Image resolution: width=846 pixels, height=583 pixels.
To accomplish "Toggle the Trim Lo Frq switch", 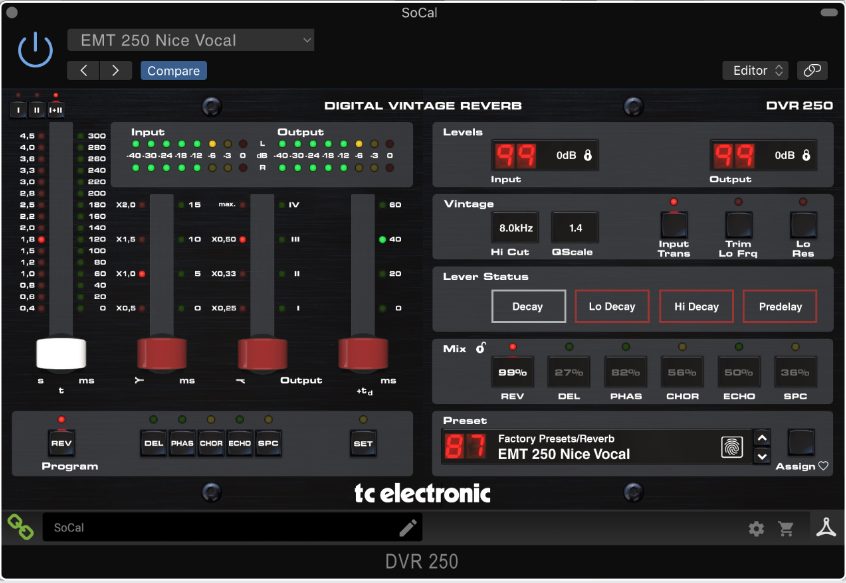I will [x=738, y=225].
